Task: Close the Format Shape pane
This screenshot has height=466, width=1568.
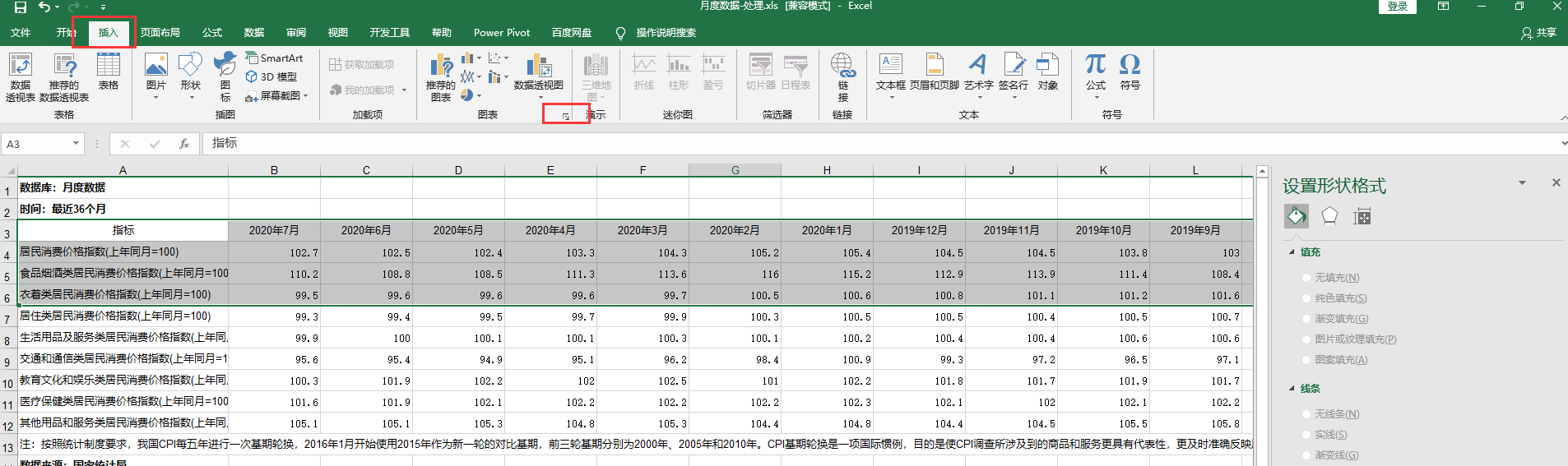Action: coord(1556,182)
